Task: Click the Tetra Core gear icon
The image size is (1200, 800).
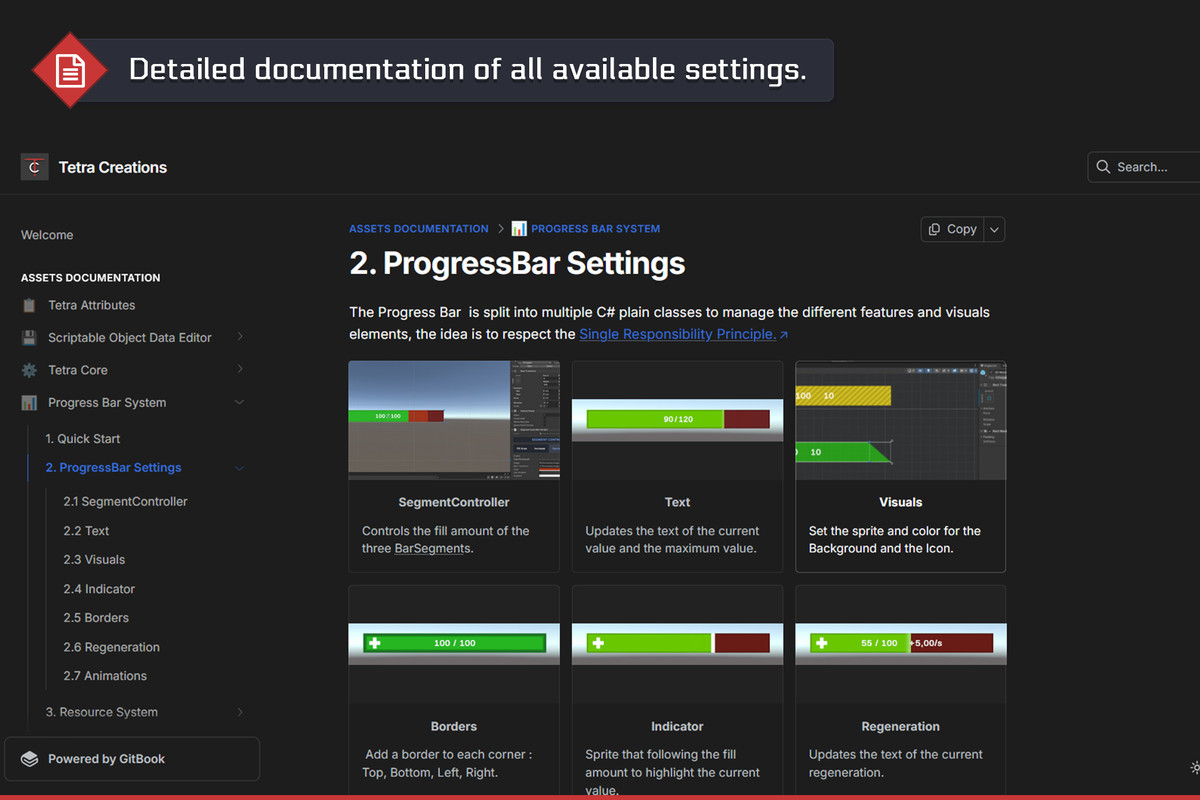Action: [29, 370]
